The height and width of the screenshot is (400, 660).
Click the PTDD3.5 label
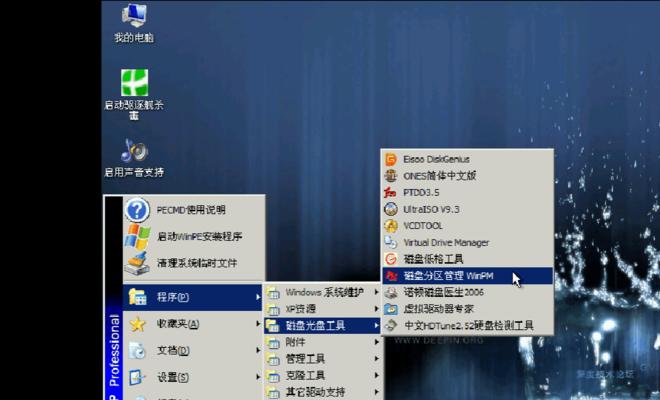pyautogui.click(x=421, y=193)
